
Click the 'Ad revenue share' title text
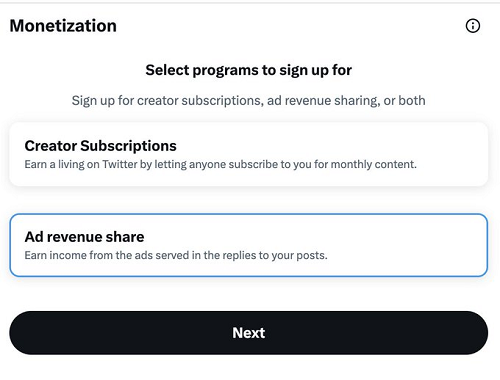[x=84, y=237]
